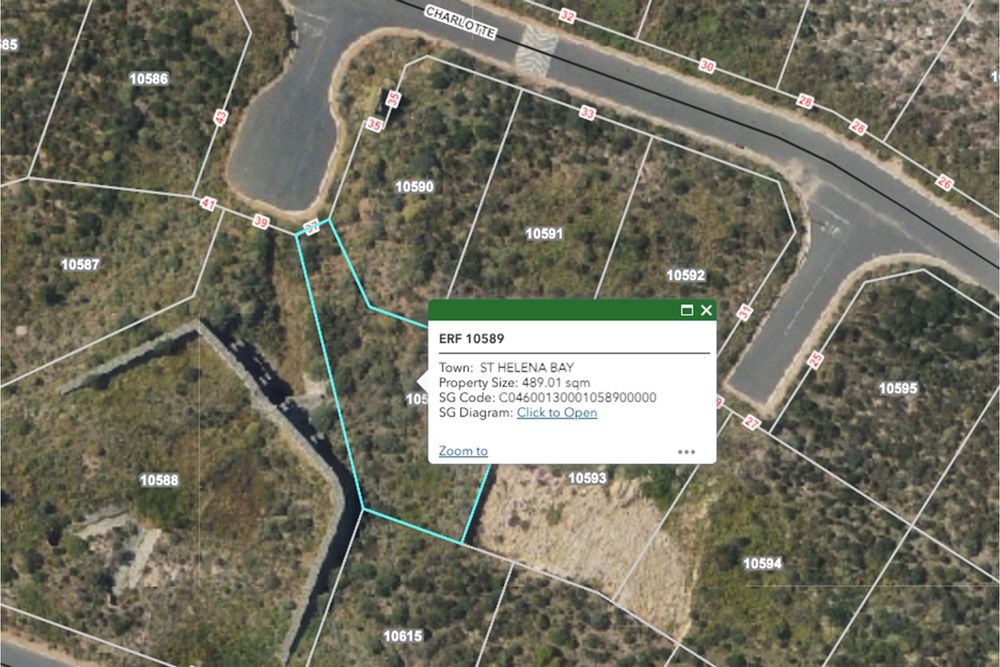Screen dimensions: 1000x667
Task: Maximize the ERF 10589 popup
Action: (687, 311)
